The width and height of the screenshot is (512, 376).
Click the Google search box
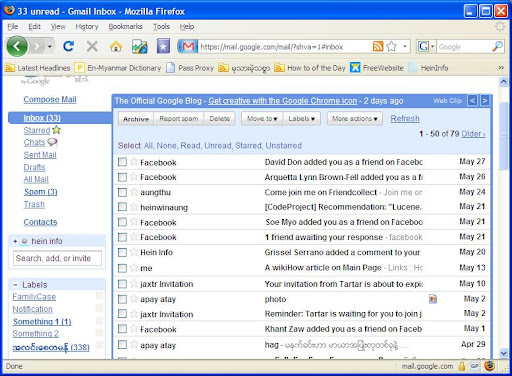click(x=464, y=47)
